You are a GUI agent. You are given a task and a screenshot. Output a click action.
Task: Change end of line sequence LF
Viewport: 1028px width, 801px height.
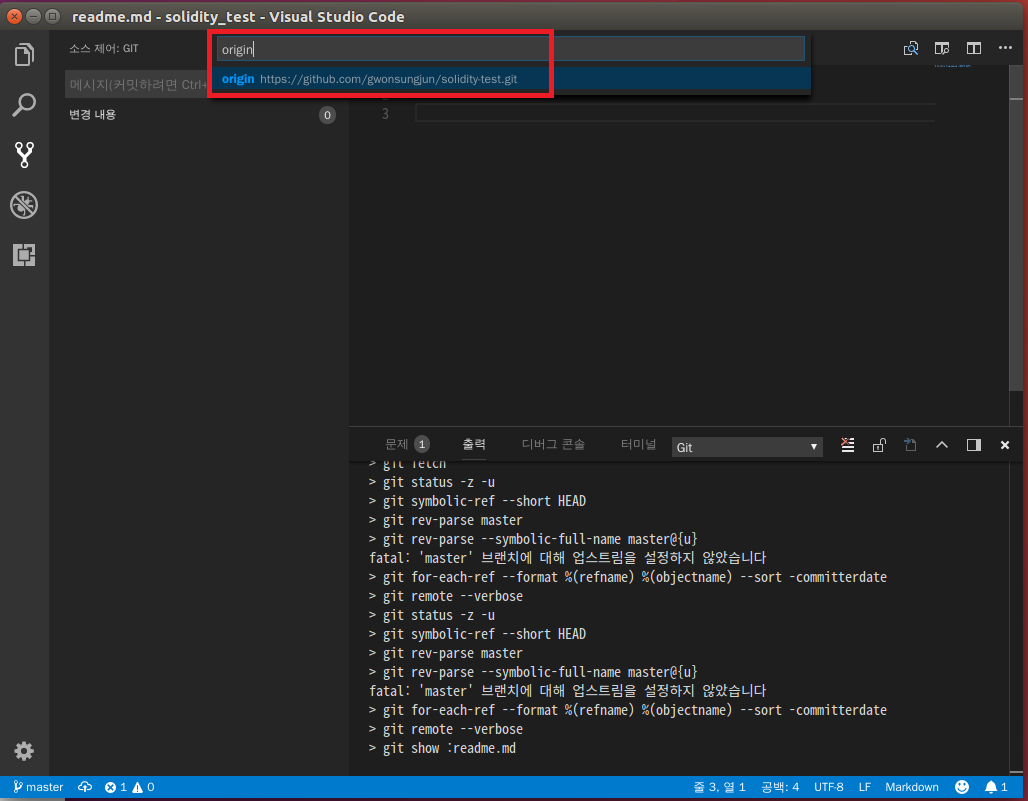[x=865, y=787]
